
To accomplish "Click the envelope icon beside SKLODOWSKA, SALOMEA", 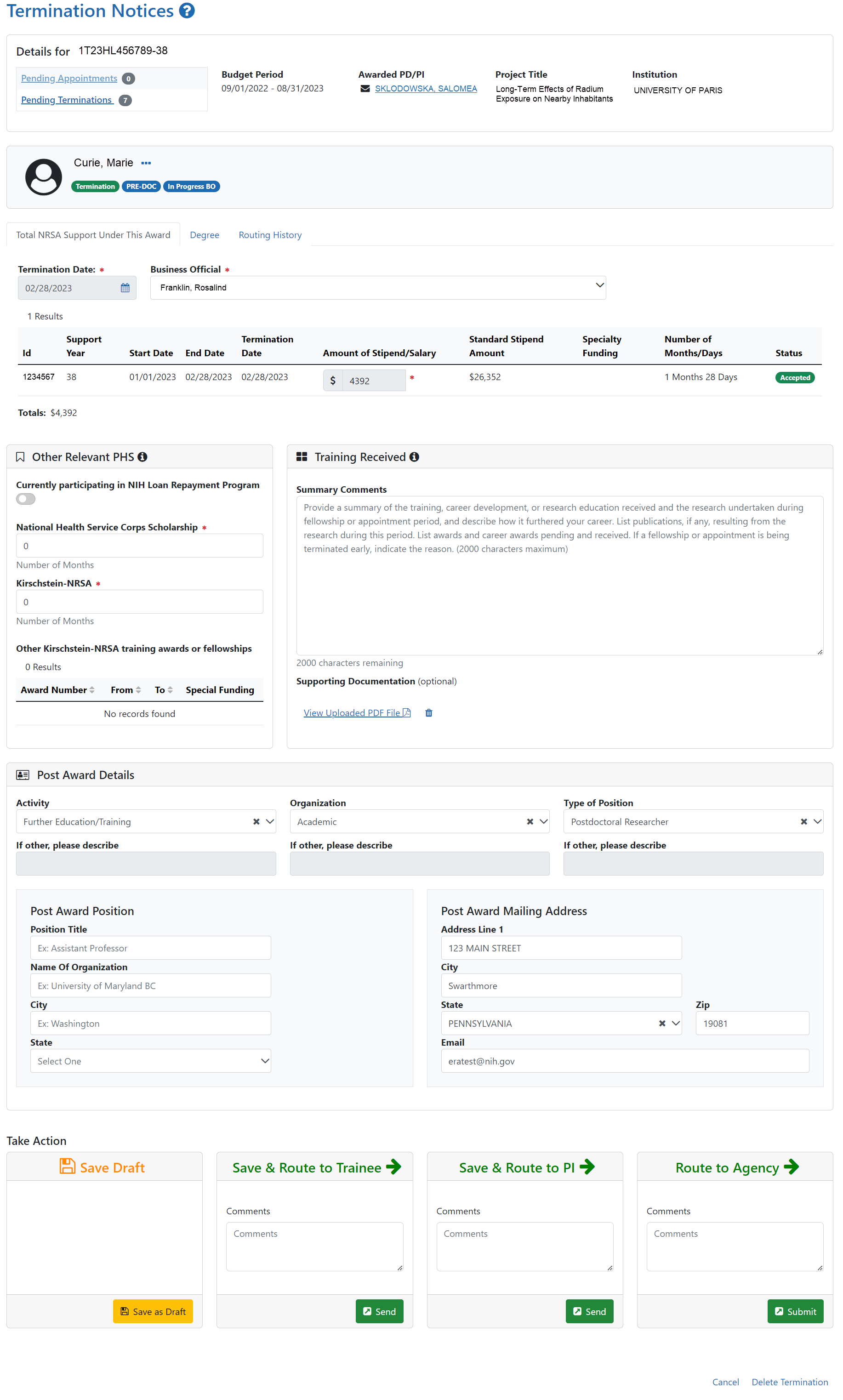I will (x=365, y=89).
